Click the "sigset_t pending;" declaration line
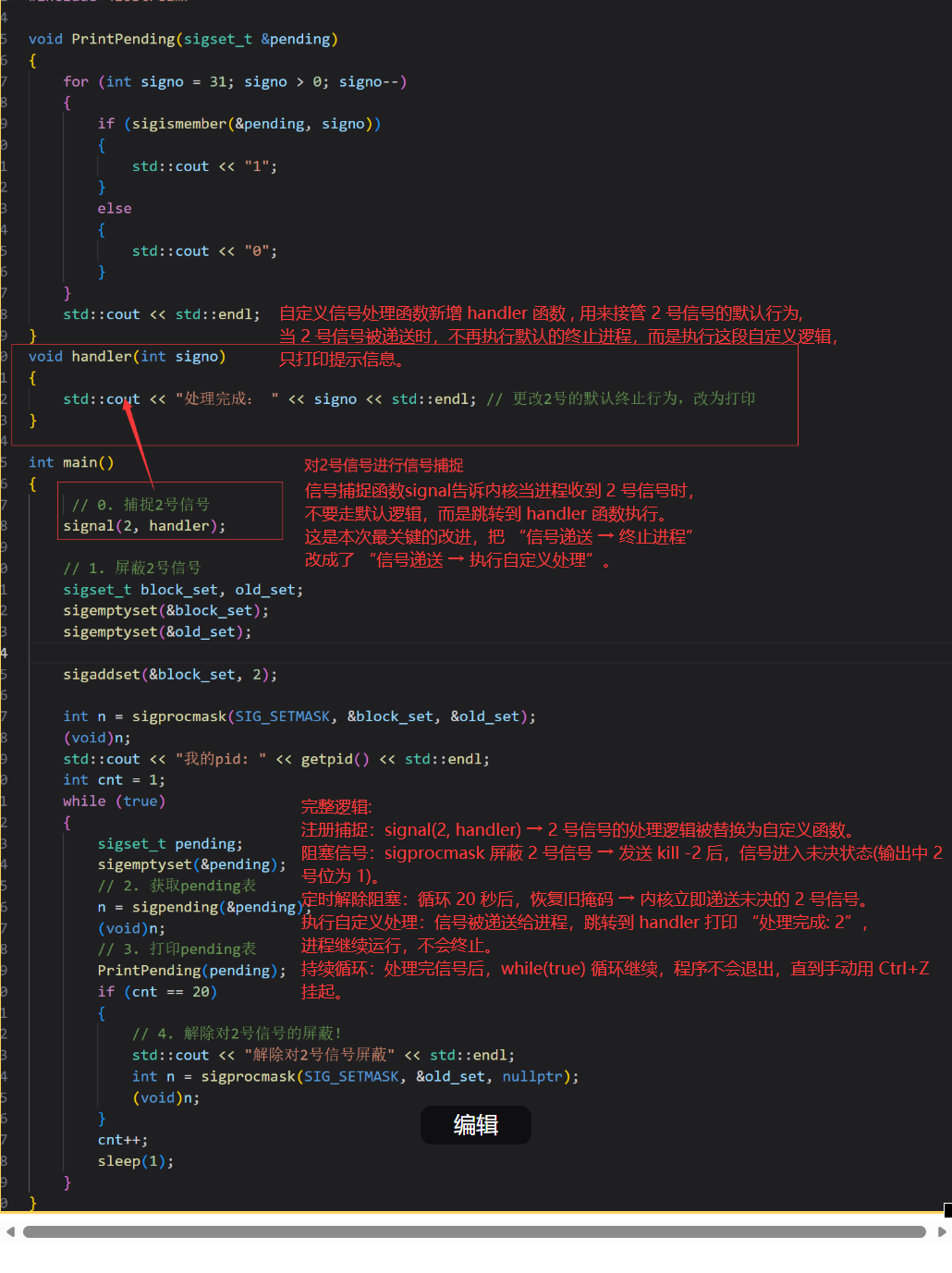Viewport: 952px width, 1273px height. (x=170, y=844)
